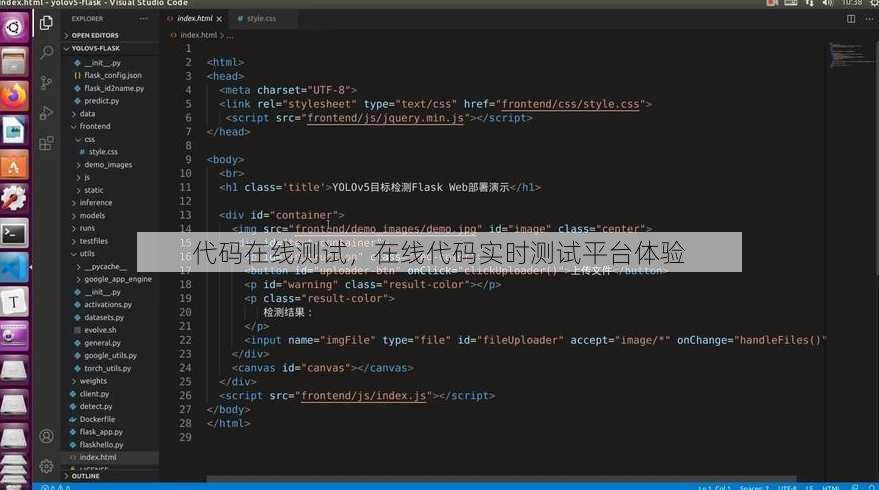Click index.html in the breadcrumb
The image size is (879, 490).
click(x=198, y=35)
